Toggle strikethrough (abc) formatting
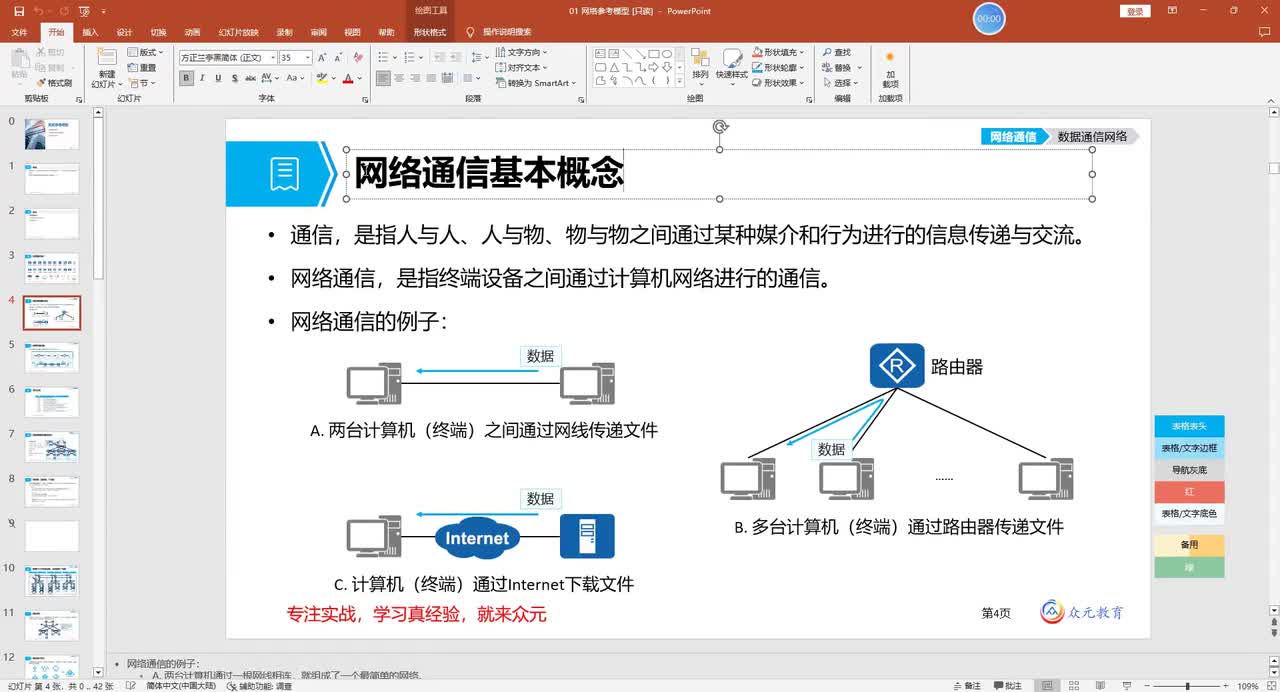The image size is (1280, 692). (x=250, y=78)
